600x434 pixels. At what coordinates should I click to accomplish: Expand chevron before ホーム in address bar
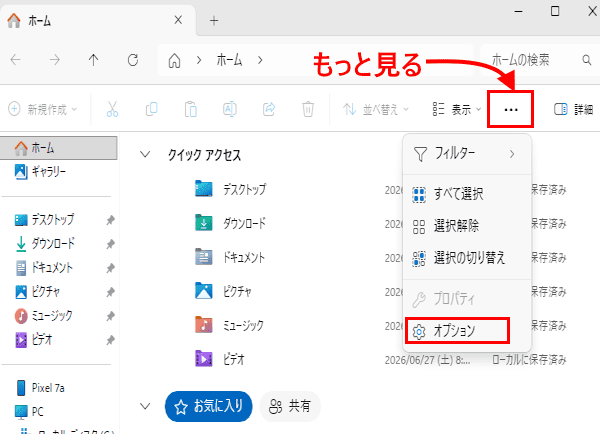[199, 60]
